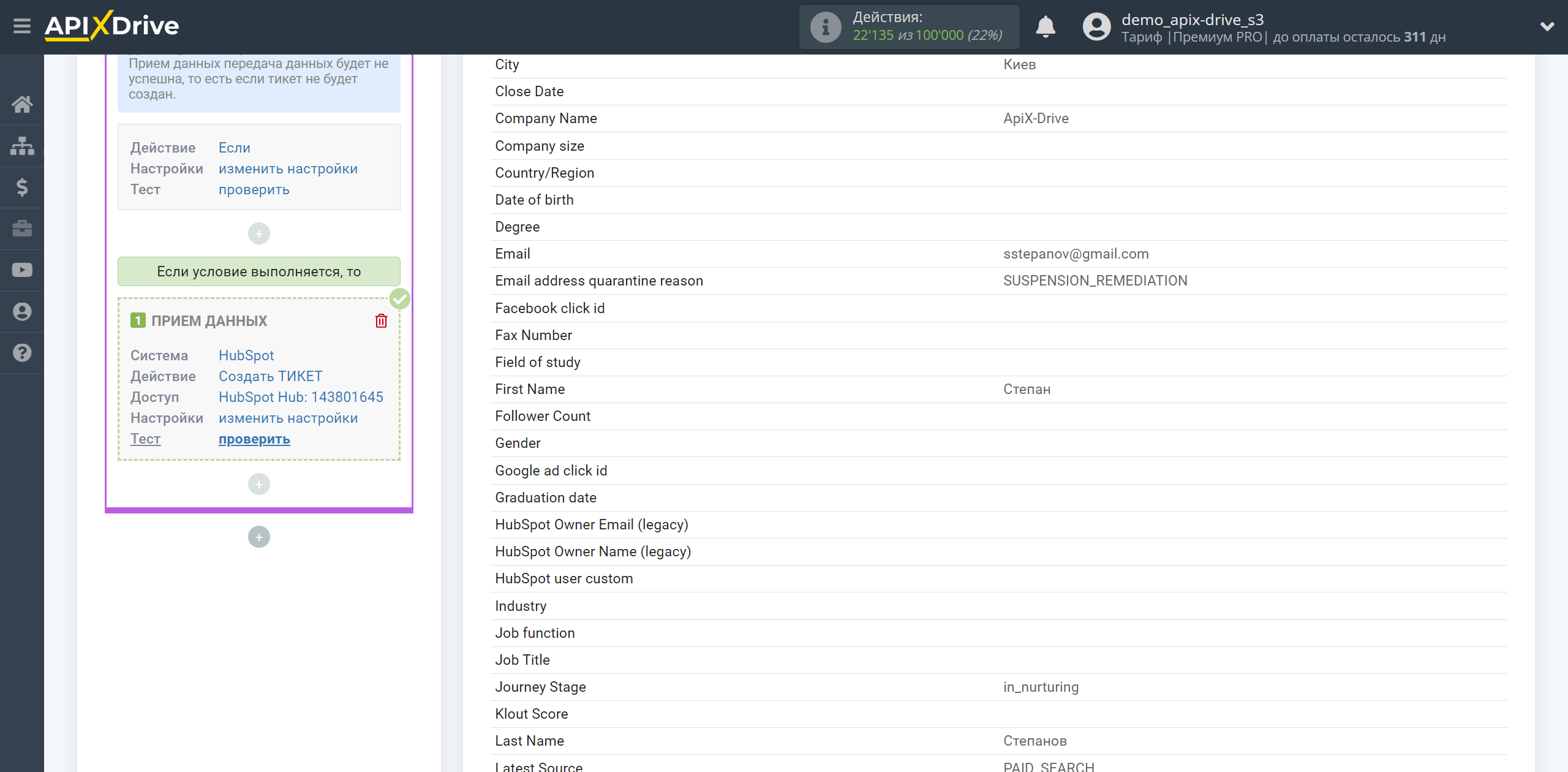Click the Facebook click id label
Screen dimensions: 1568x772
click(x=549, y=308)
